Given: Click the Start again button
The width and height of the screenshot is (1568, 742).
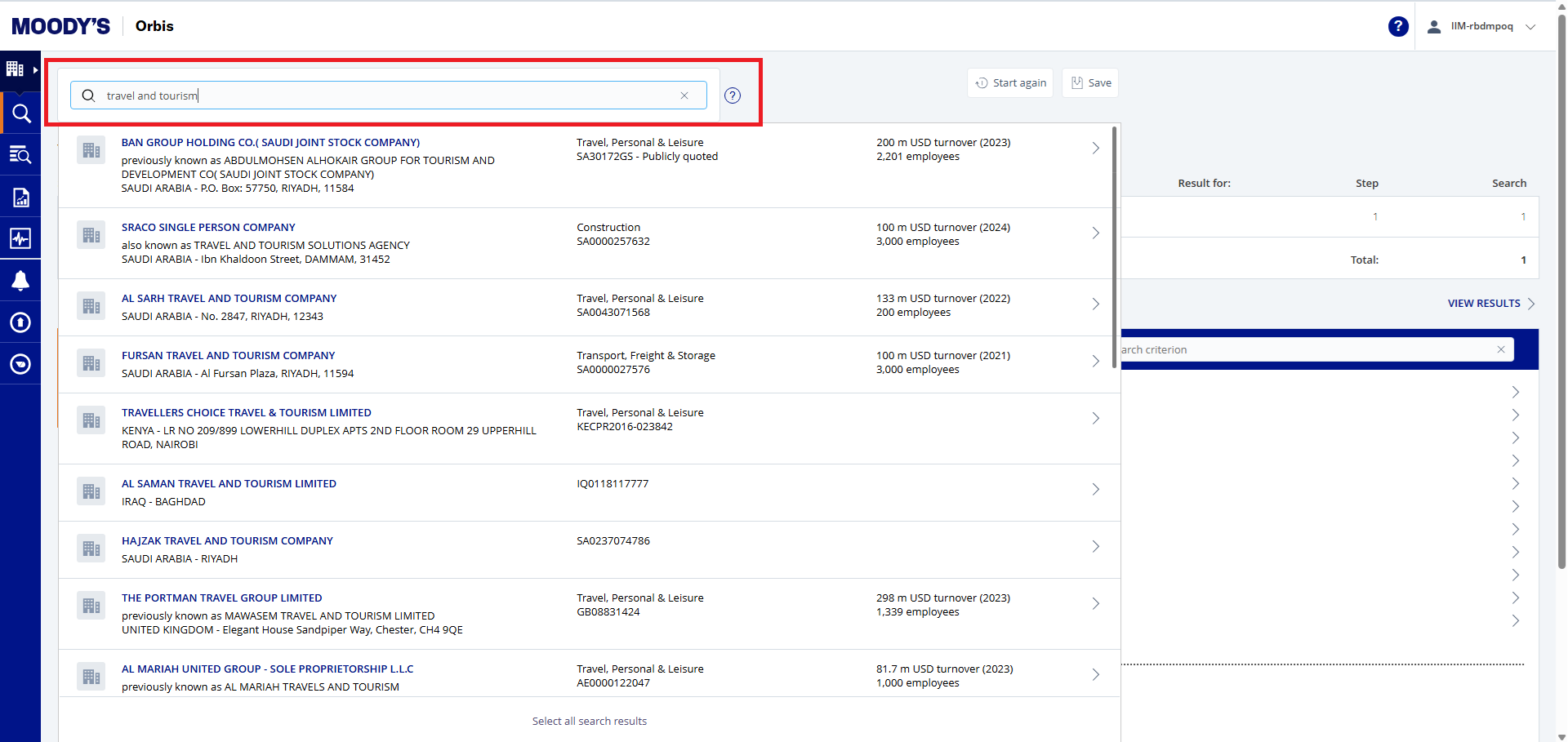Looking at the screenshot, I should coord(1010,82).
